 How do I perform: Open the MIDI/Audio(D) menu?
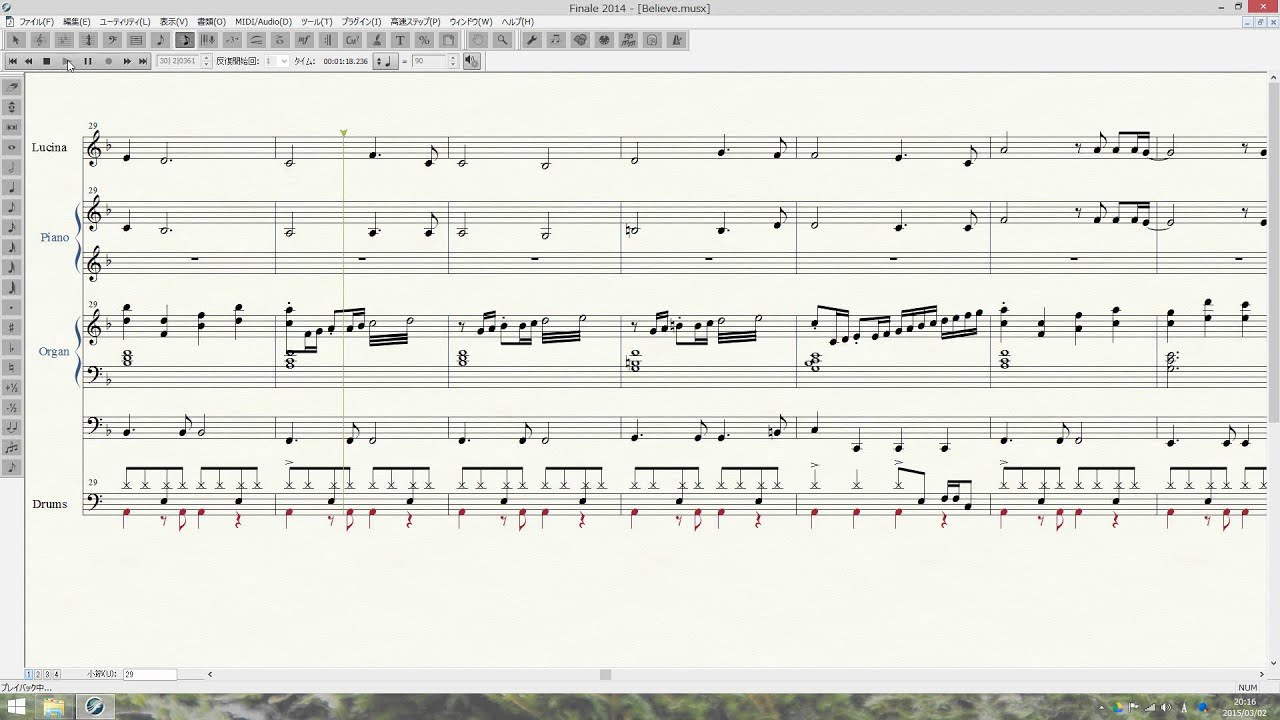pos(263,21)
